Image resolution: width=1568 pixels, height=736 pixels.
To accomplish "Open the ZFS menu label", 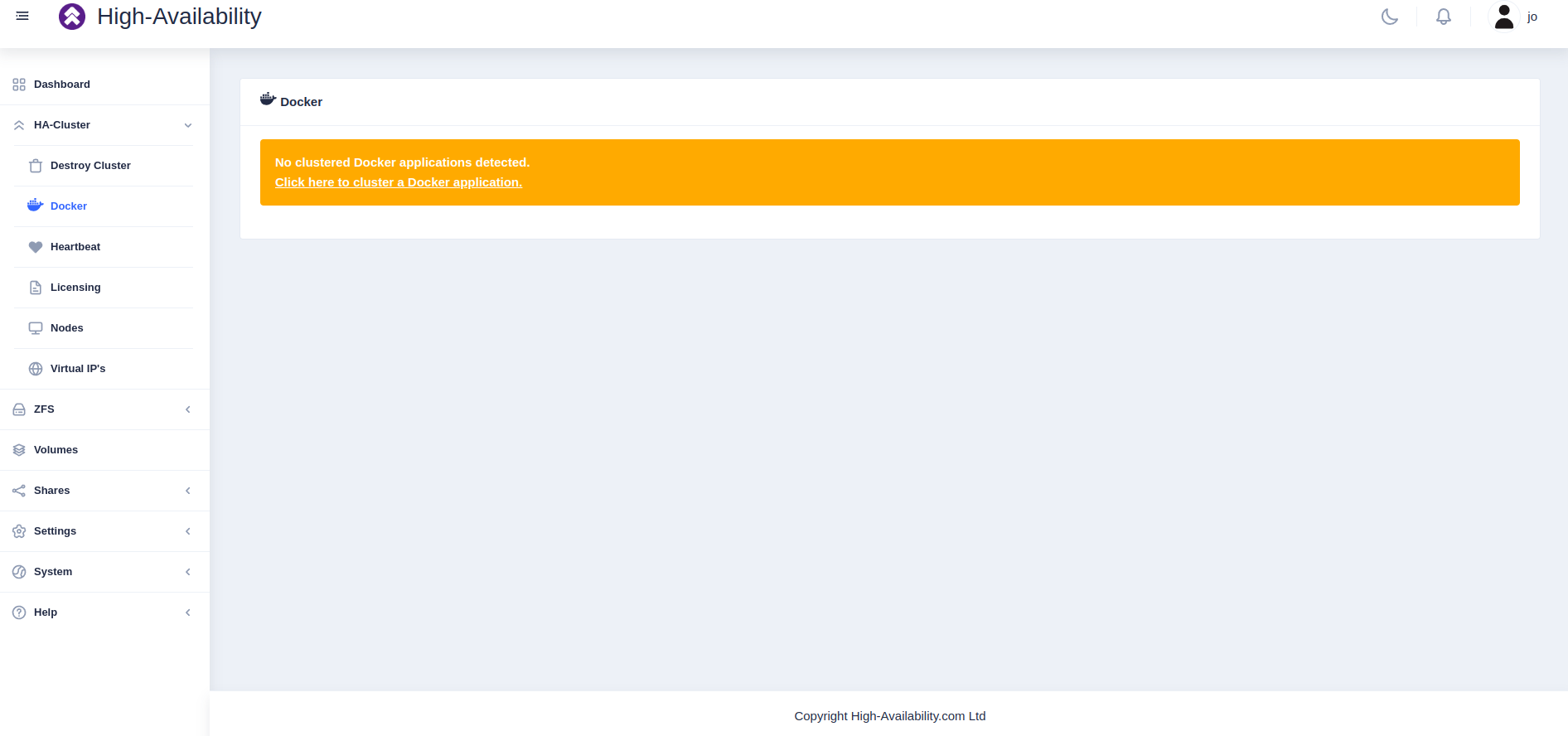I will [44, 409].
